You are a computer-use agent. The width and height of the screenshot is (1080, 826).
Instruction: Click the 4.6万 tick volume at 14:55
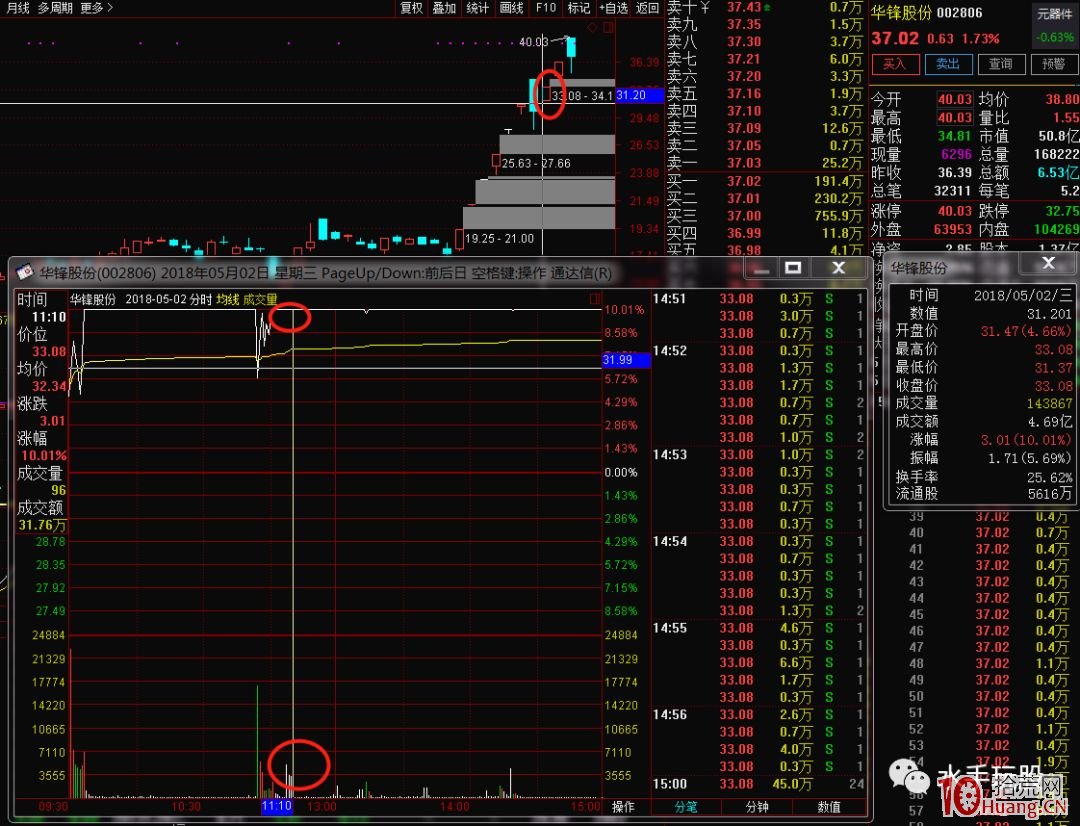(x=796, y=628)
